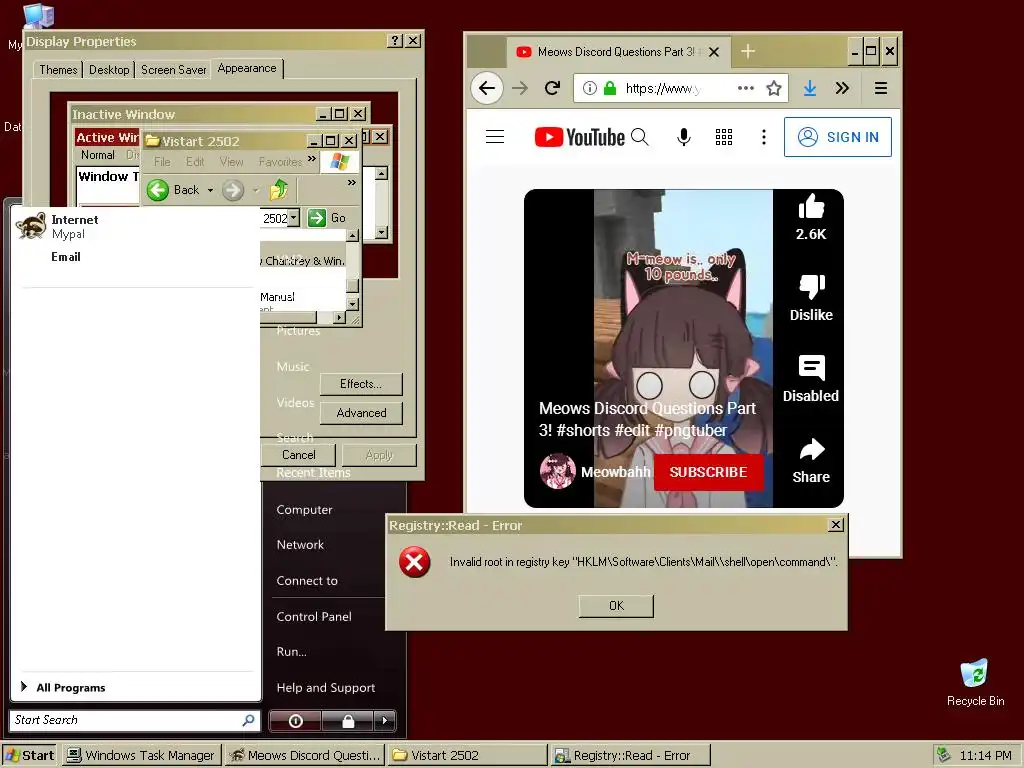
Task: Click the SIGN IN button on YouTube
Action: tap(838, 137)
